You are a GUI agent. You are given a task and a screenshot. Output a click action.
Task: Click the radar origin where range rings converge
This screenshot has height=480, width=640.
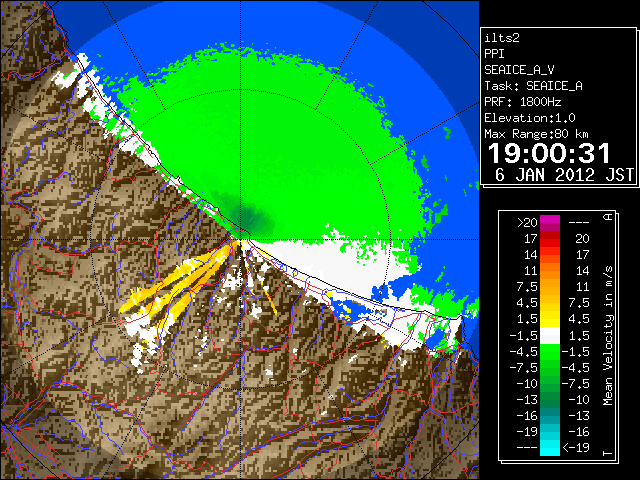click(240, 239)
